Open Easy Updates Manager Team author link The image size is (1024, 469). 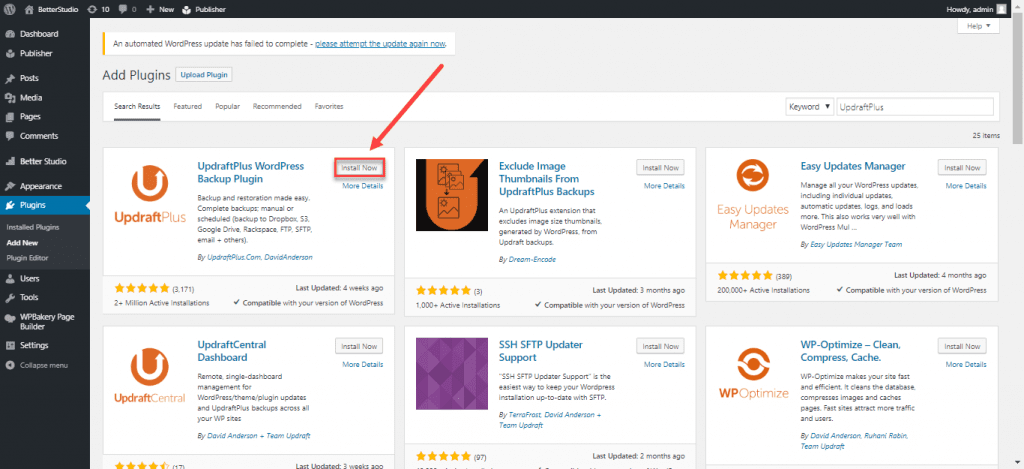point(856,244)
